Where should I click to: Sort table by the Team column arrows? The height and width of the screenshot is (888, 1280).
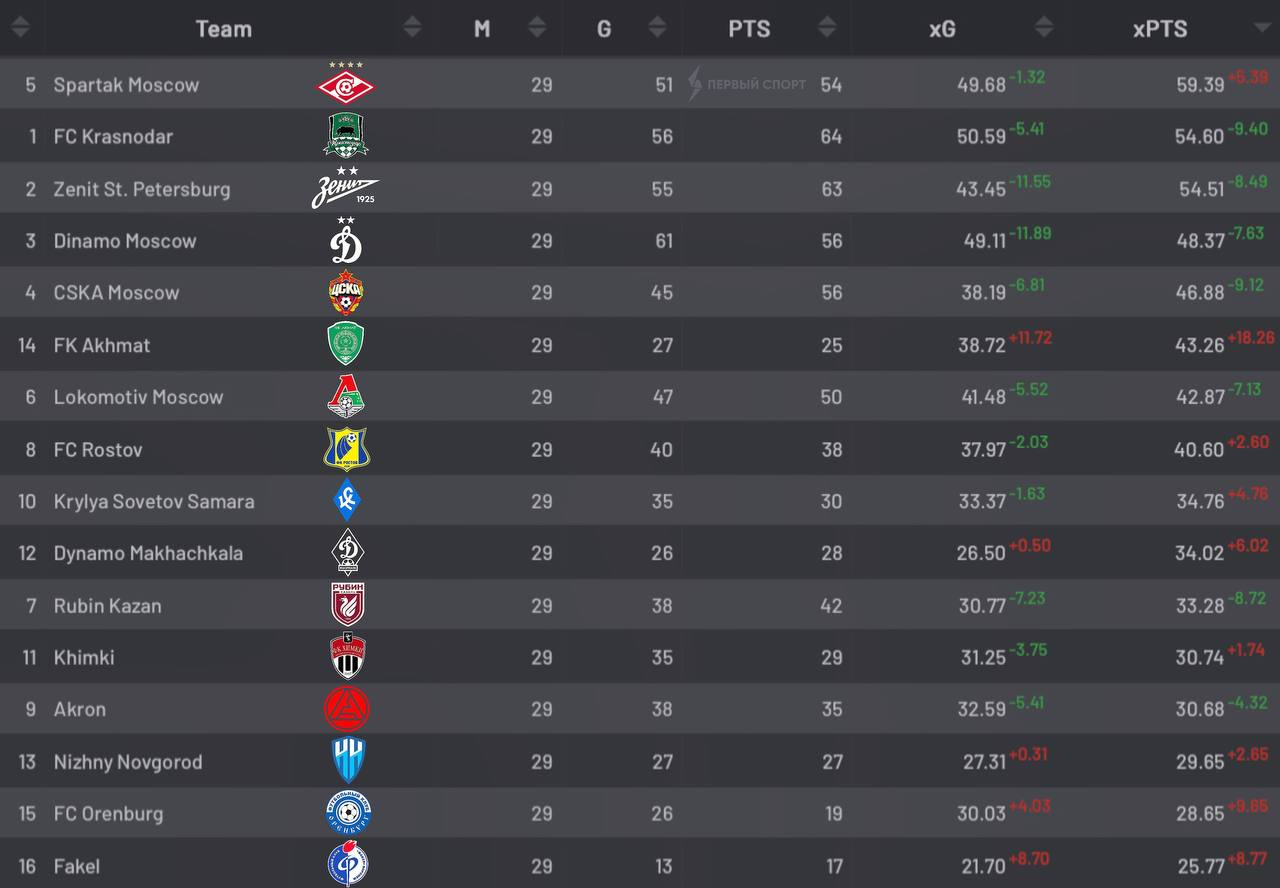412,28
